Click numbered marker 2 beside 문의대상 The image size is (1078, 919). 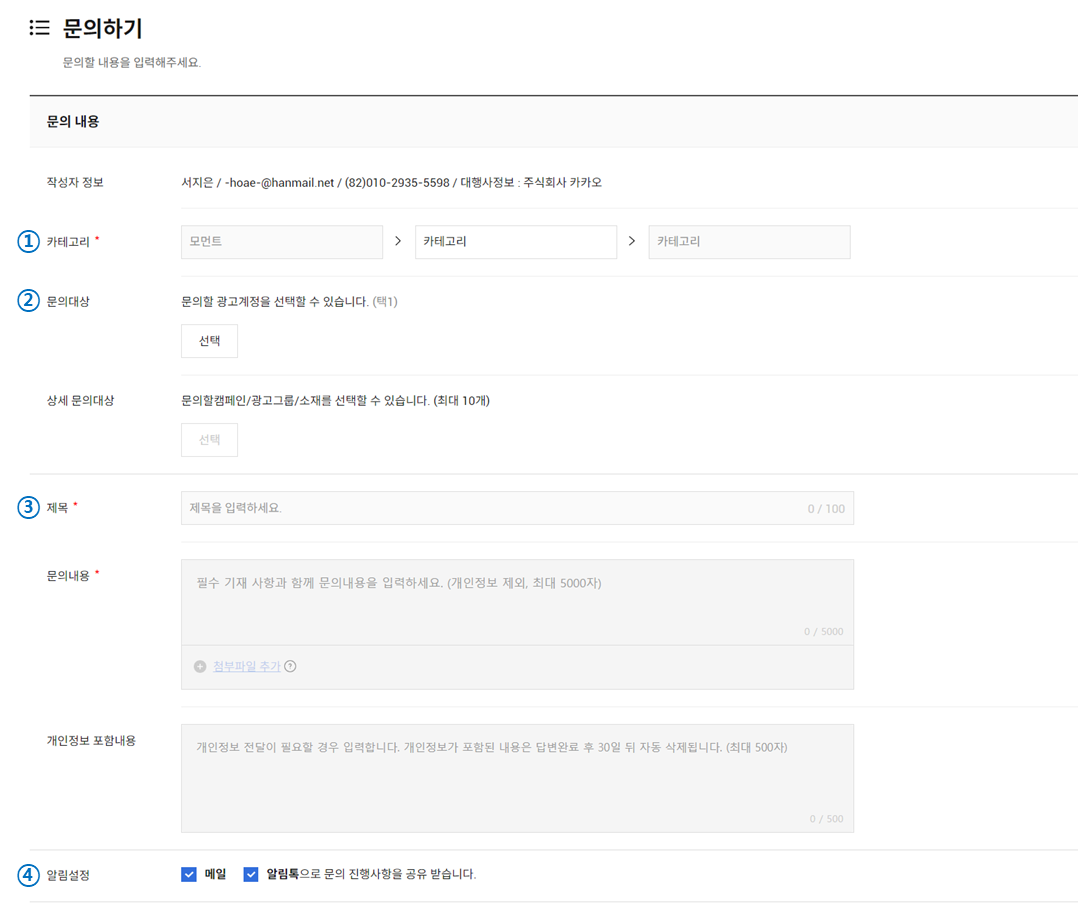[x=30, y=301]
